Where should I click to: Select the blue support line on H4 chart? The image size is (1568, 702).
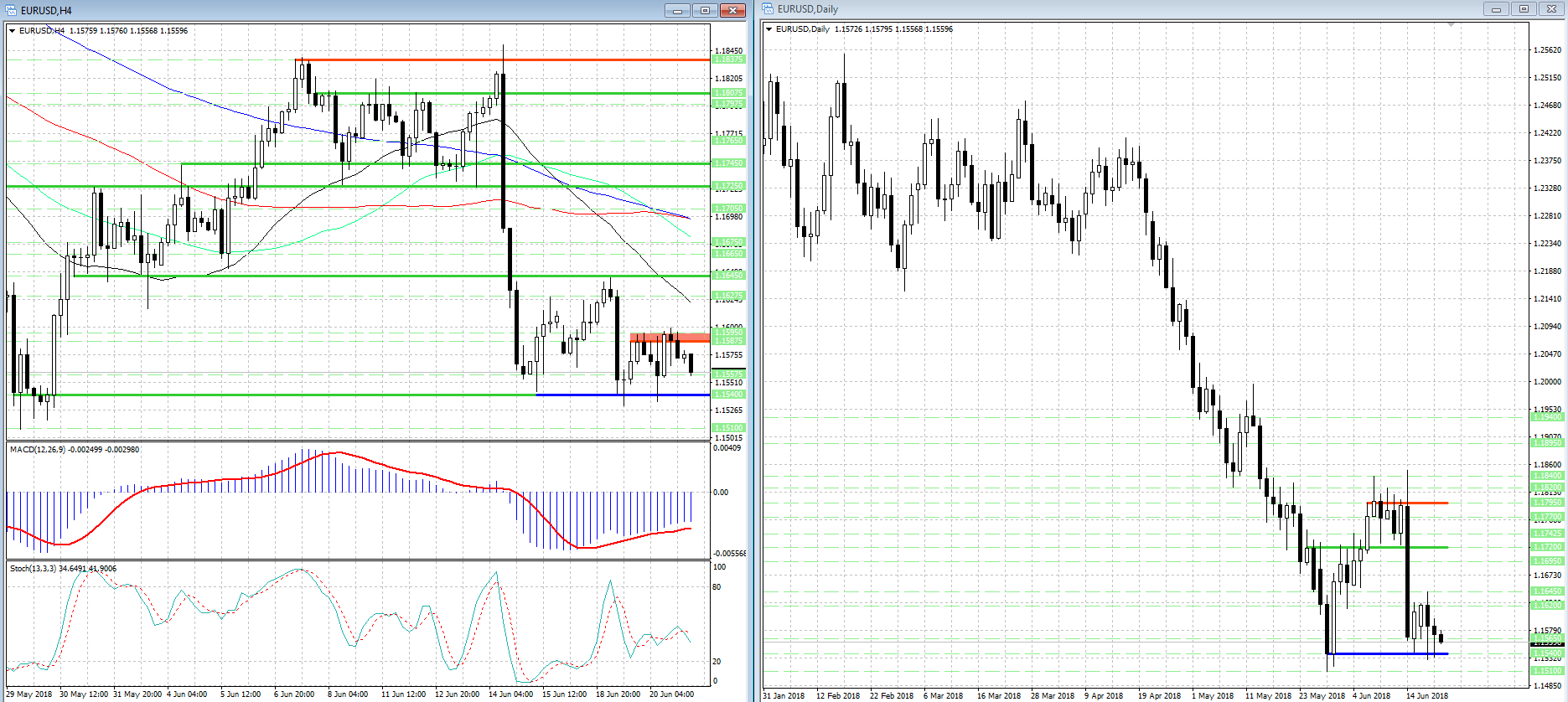point(620,395)
